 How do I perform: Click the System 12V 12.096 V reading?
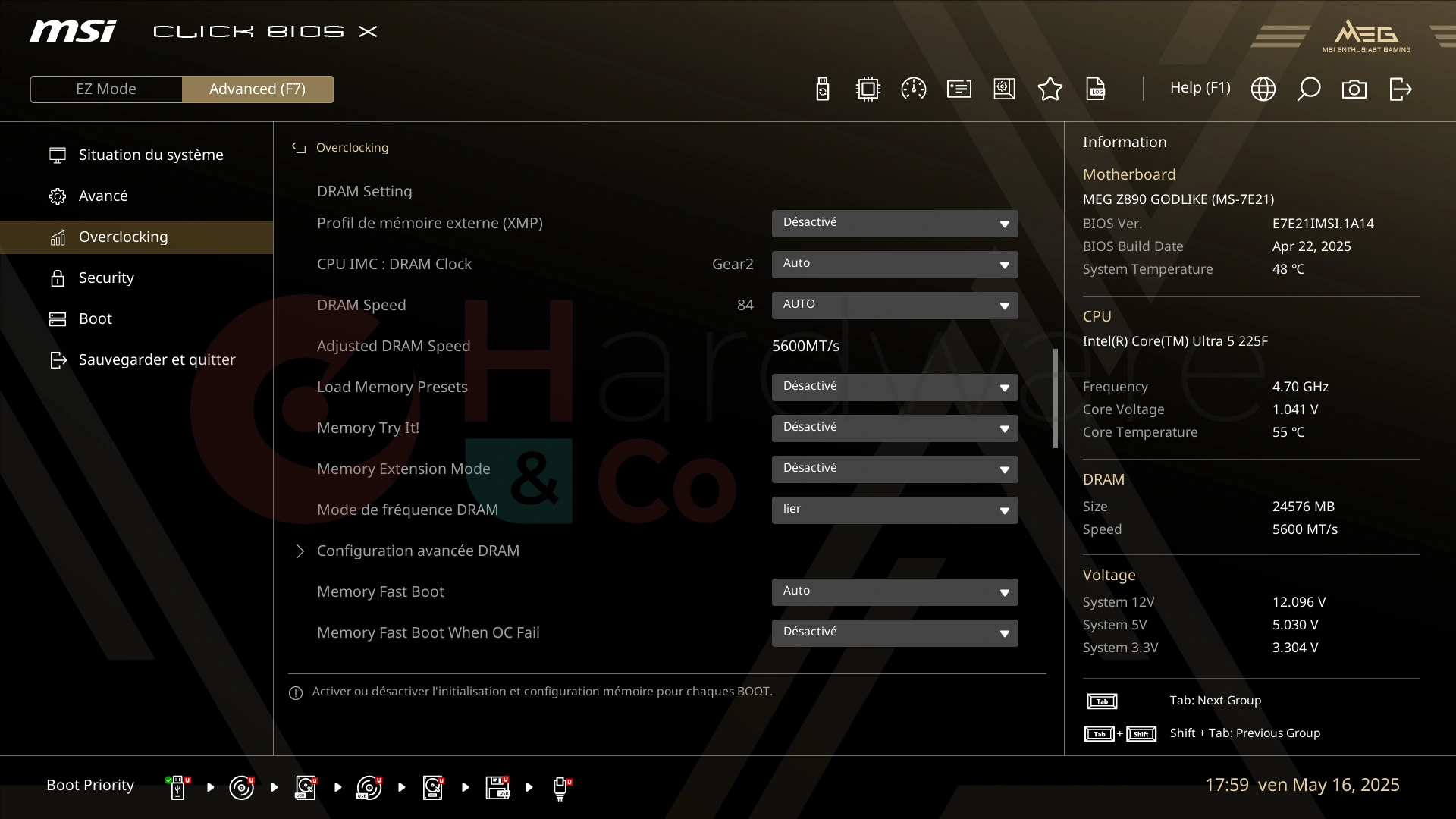pyautogui.click(x=1298, y=602)
